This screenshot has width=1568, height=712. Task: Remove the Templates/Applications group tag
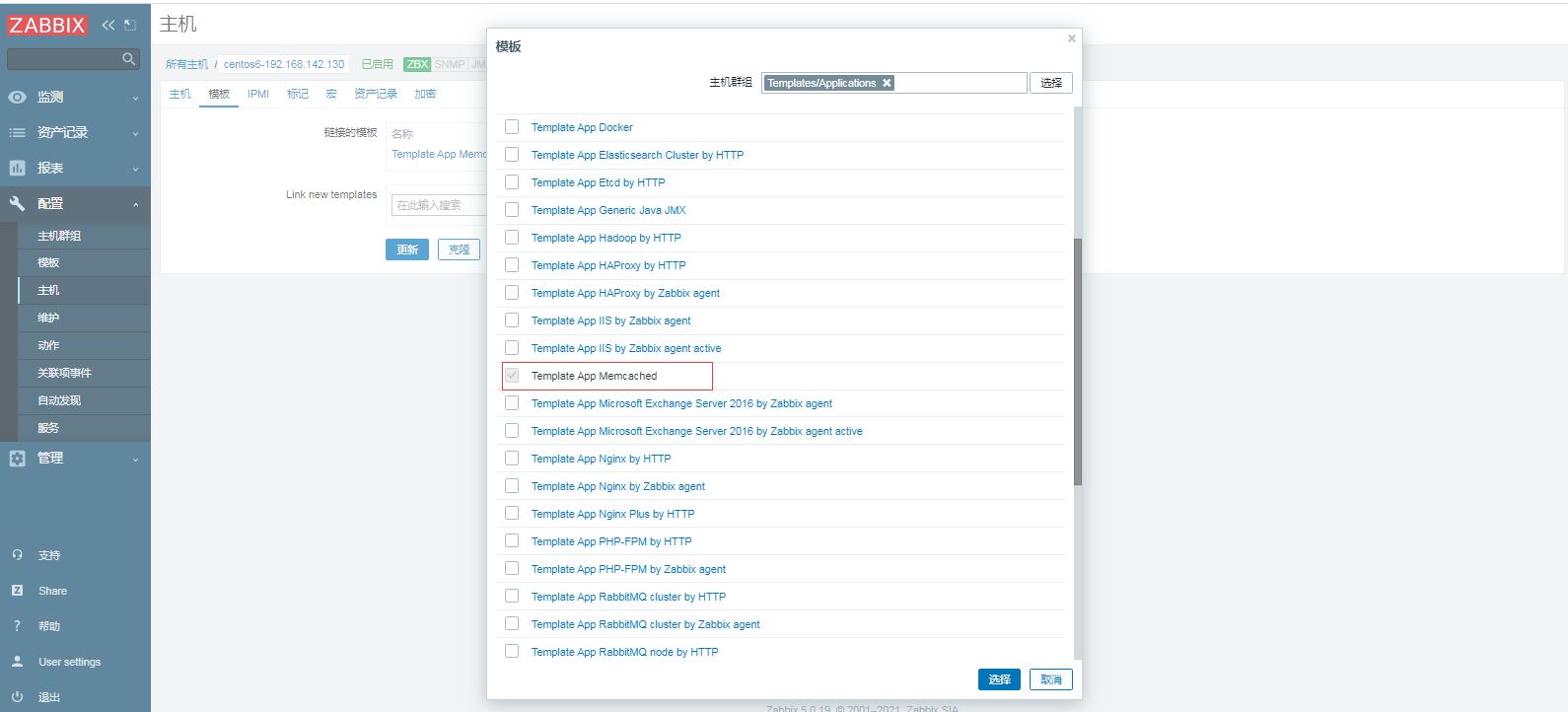tap(887, 83)
